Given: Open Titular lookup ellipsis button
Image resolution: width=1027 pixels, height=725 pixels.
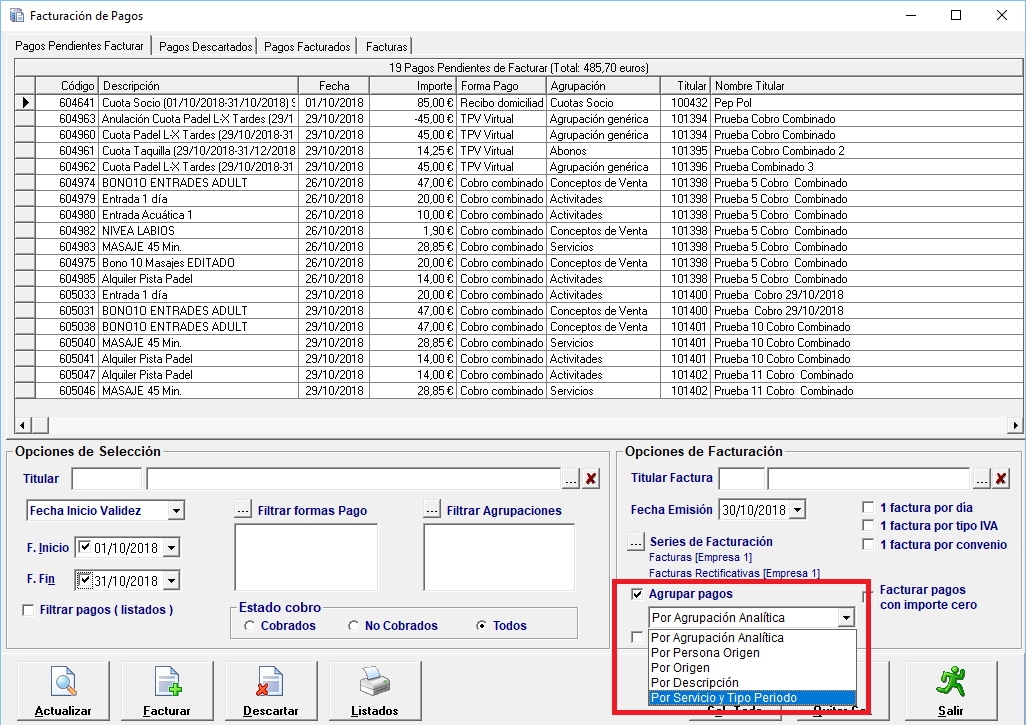Looking at the screenshot, I should [571, 479].
